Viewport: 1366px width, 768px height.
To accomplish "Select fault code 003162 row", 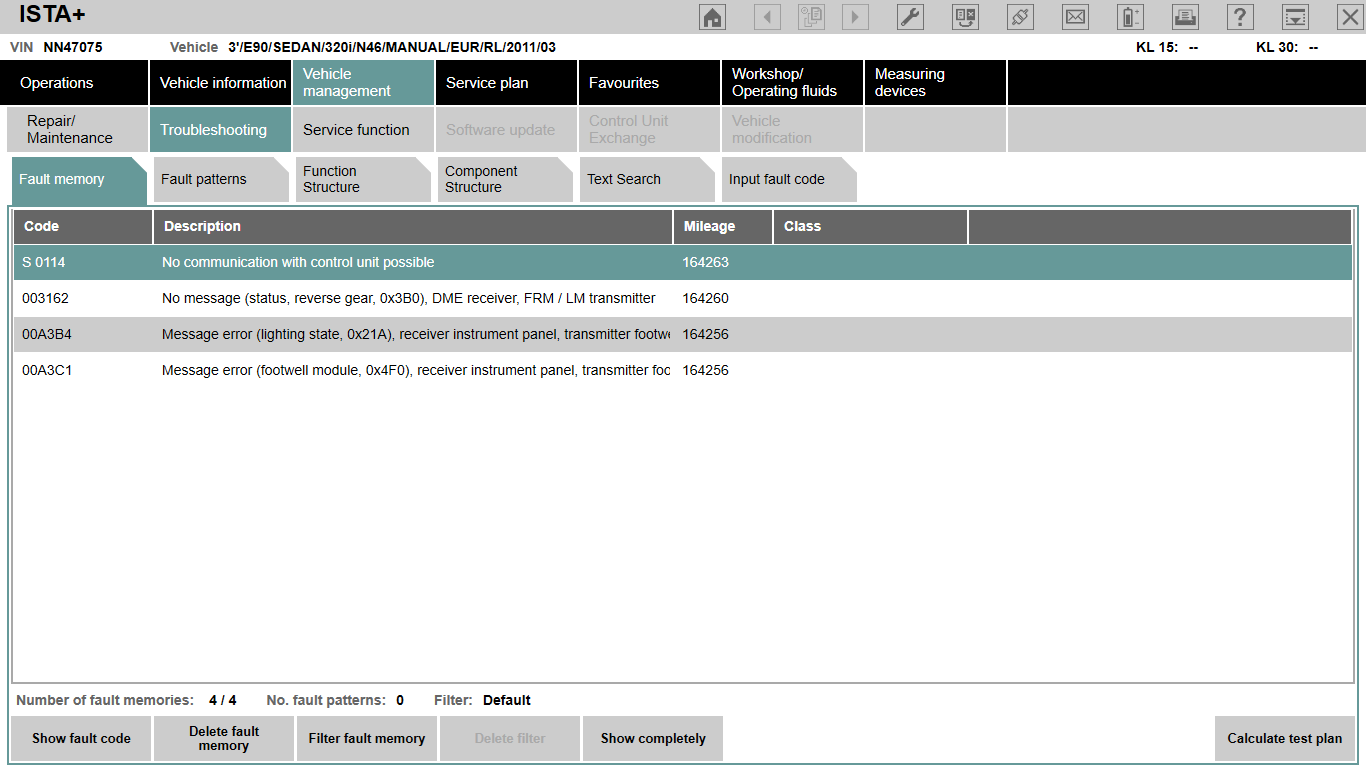I will pyautogui.click(x=683, y=298).
